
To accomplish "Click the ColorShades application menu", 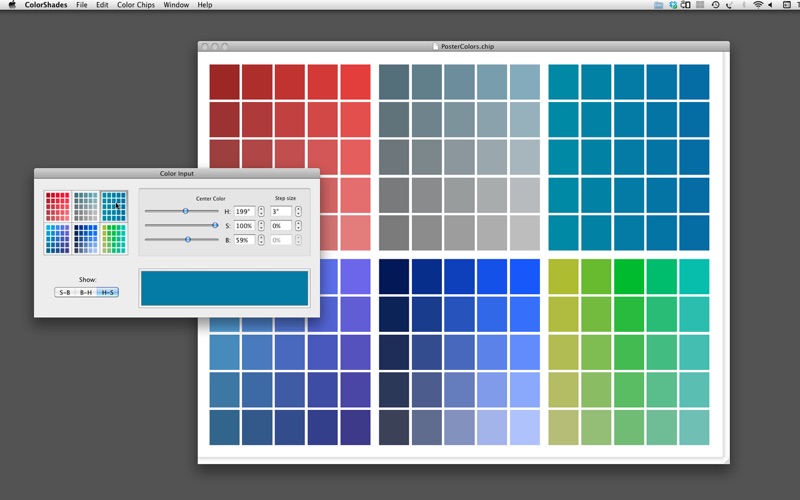I will click(x=46, y=5).
